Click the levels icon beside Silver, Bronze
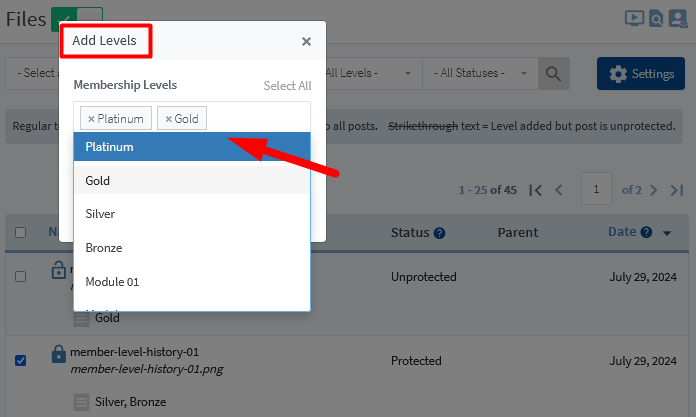 pos(81,402)
